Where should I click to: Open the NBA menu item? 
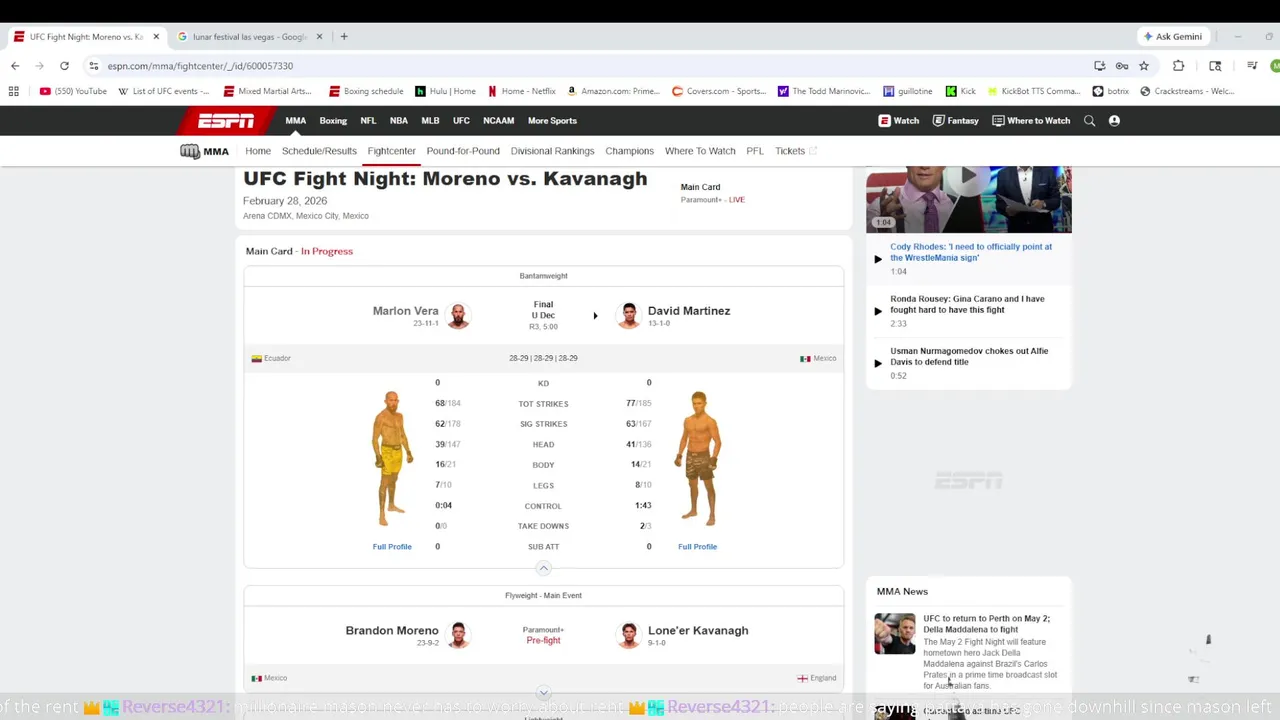click(x=399, y=121)
